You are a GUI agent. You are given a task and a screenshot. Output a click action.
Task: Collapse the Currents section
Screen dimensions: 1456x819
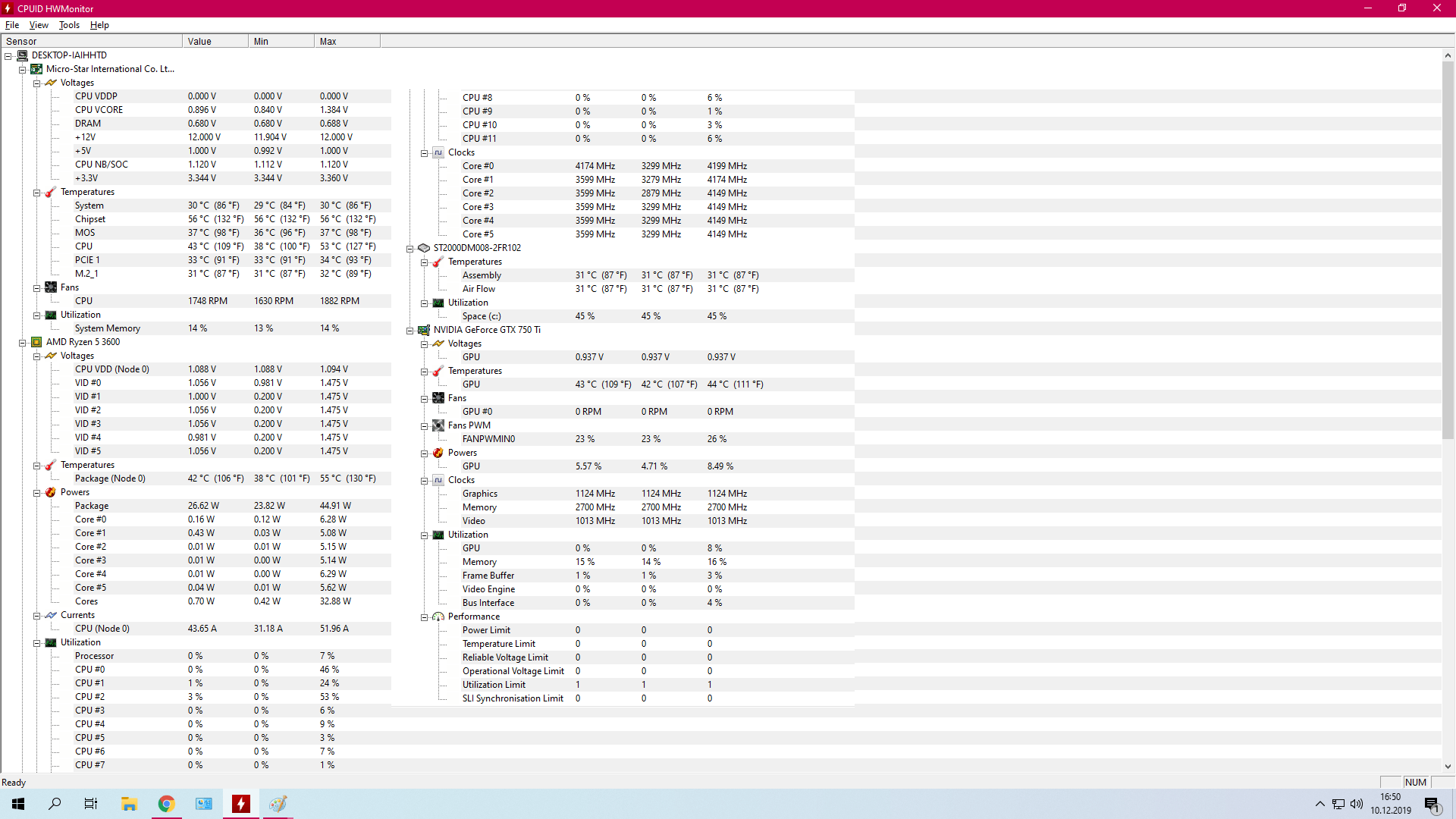pyautogui.click(x=36, y=616)
